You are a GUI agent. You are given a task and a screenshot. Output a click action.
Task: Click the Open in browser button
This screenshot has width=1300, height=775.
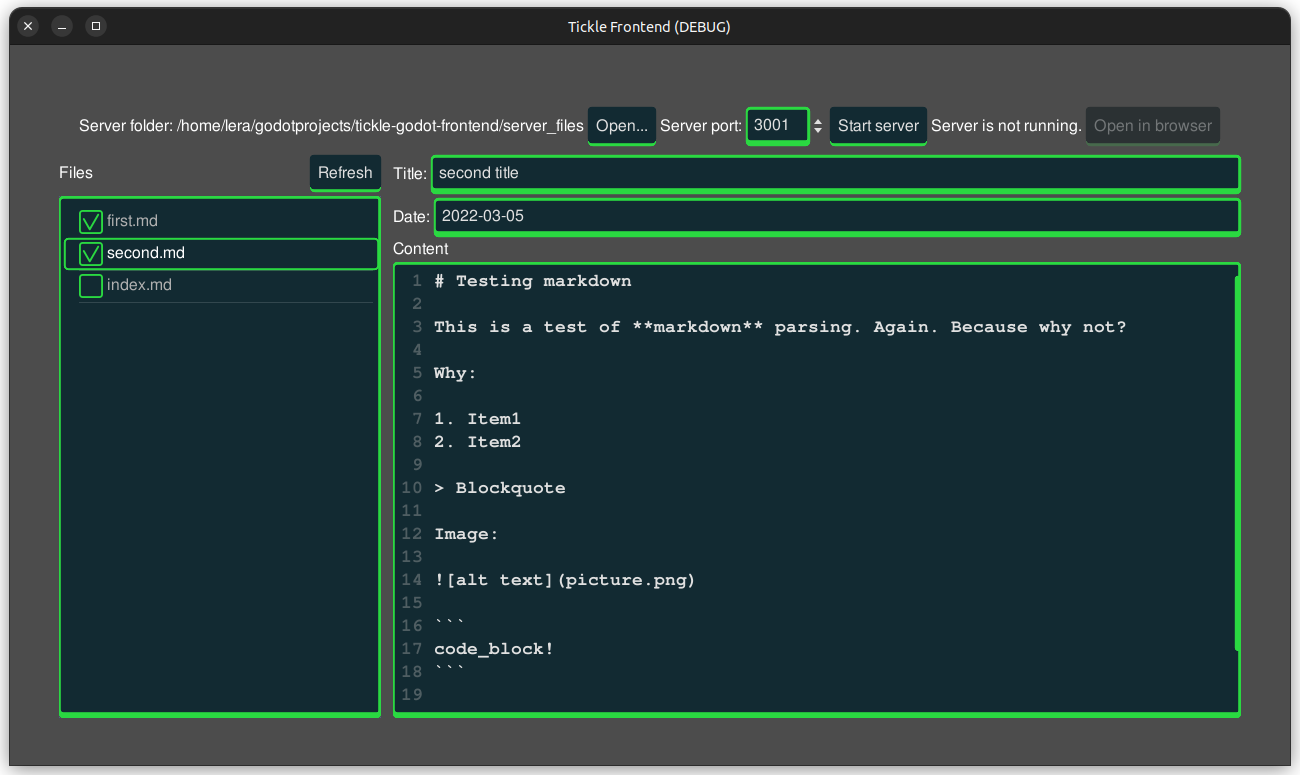tap(1152, 126)
